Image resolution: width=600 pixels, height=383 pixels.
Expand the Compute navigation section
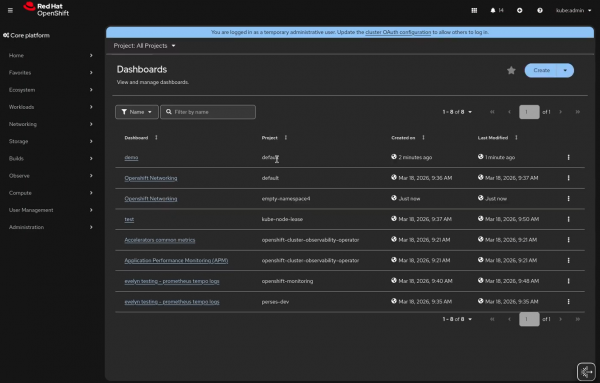tap(51, 193)
